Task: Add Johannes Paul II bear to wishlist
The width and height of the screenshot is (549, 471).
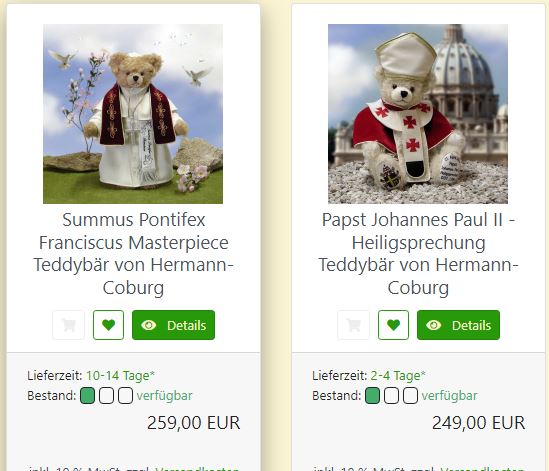Action: tap(394, 325)
